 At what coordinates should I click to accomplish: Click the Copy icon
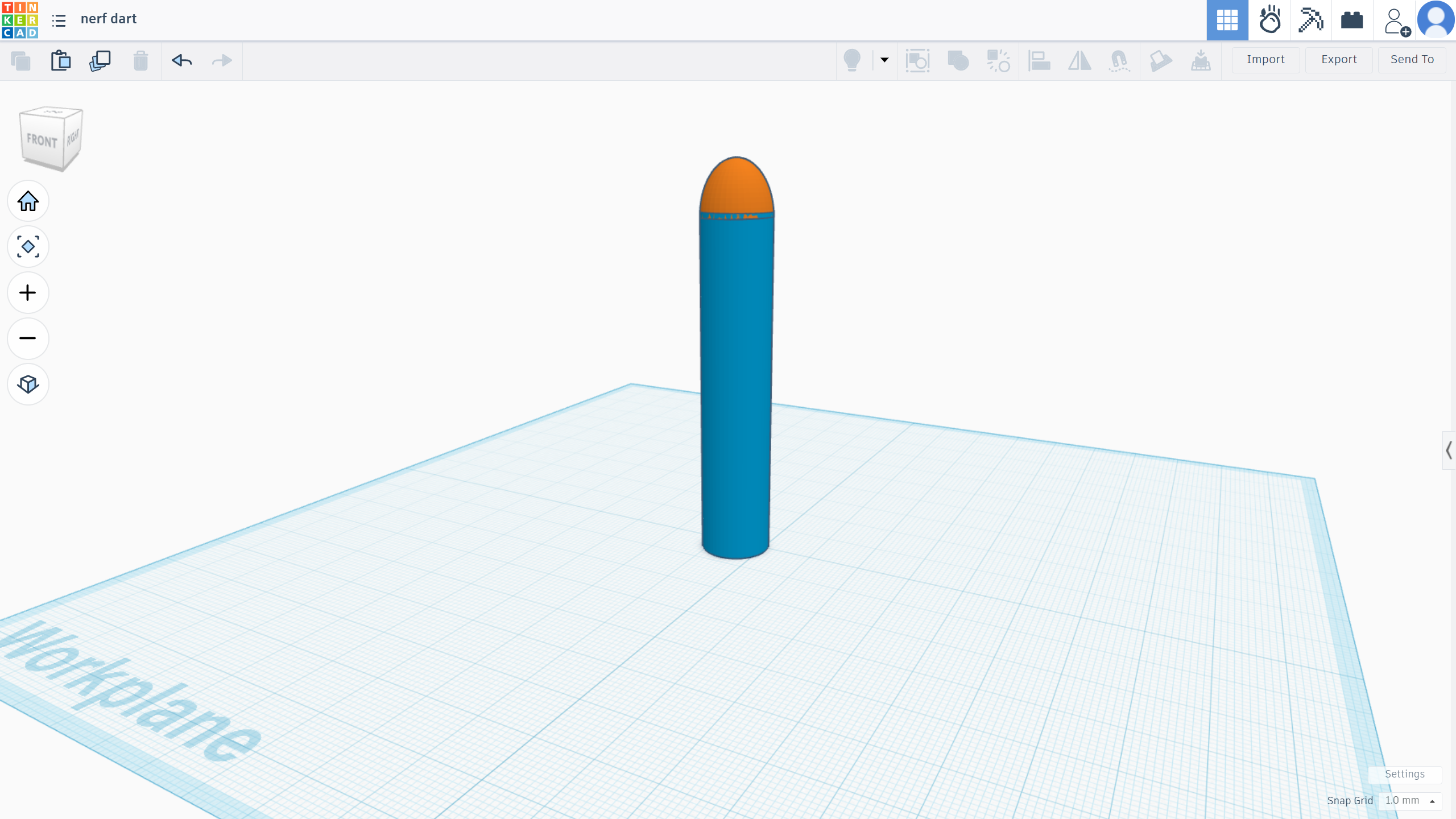click(21, 60)
